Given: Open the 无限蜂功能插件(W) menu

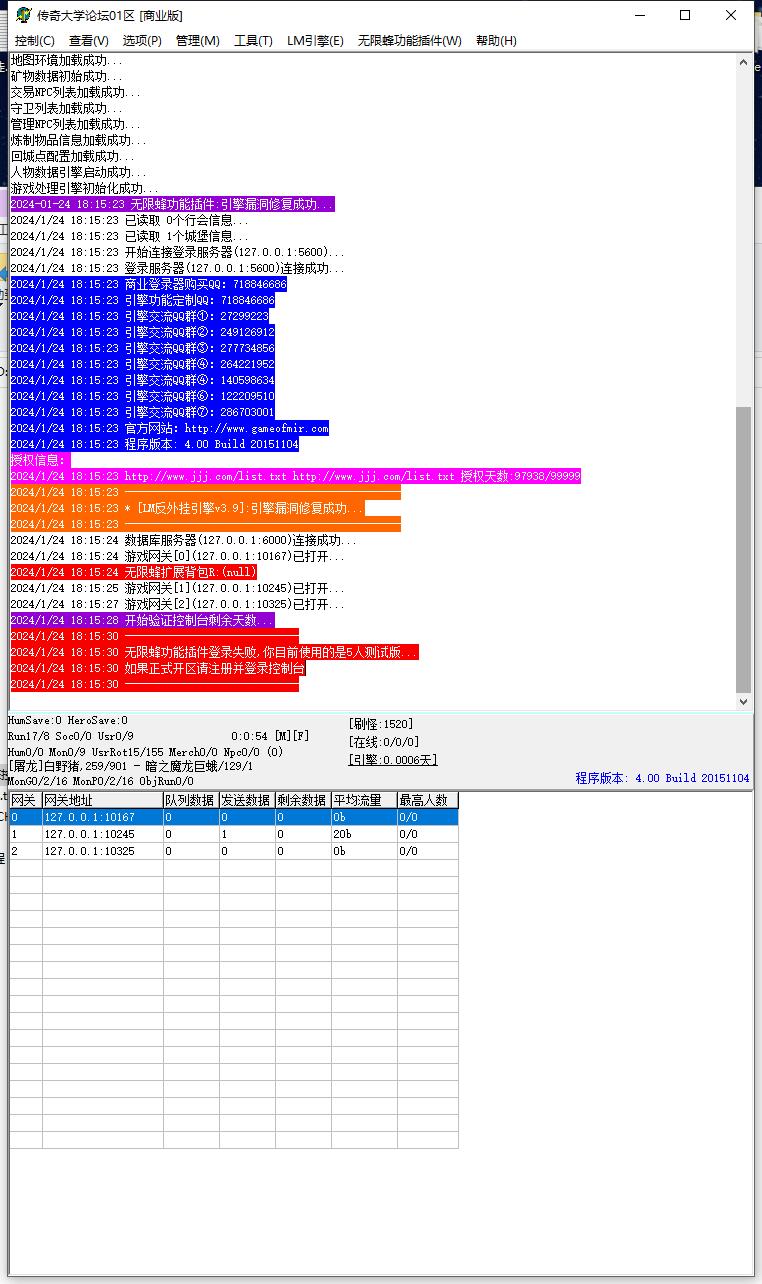Looking at the screenshot, I should point(410,41).
